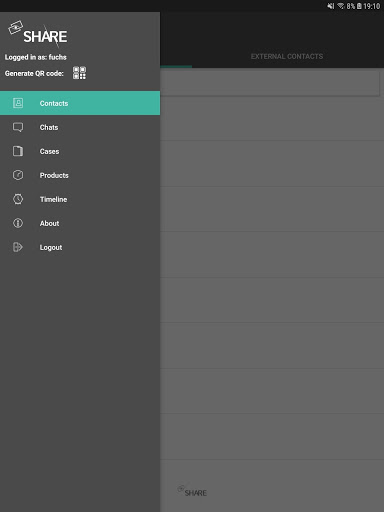Click the Cases document icon
The width and height of the screenshot is (384, 512).
click(x=18, y=151)
